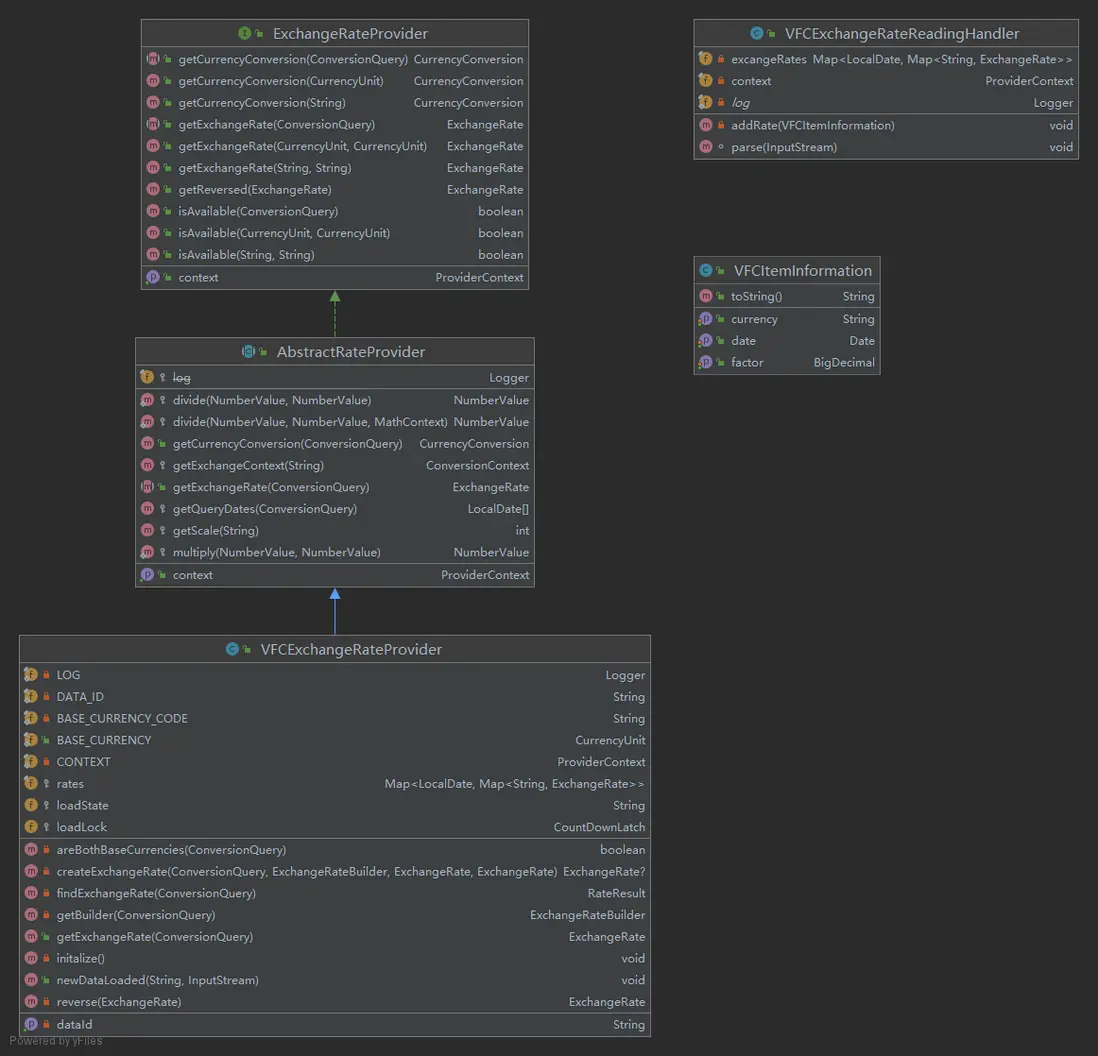Viewport: 1098px width, 1056px height.
Task: Click method icon of addRate(VFCItemInformation) row
Action: (706, 125)
